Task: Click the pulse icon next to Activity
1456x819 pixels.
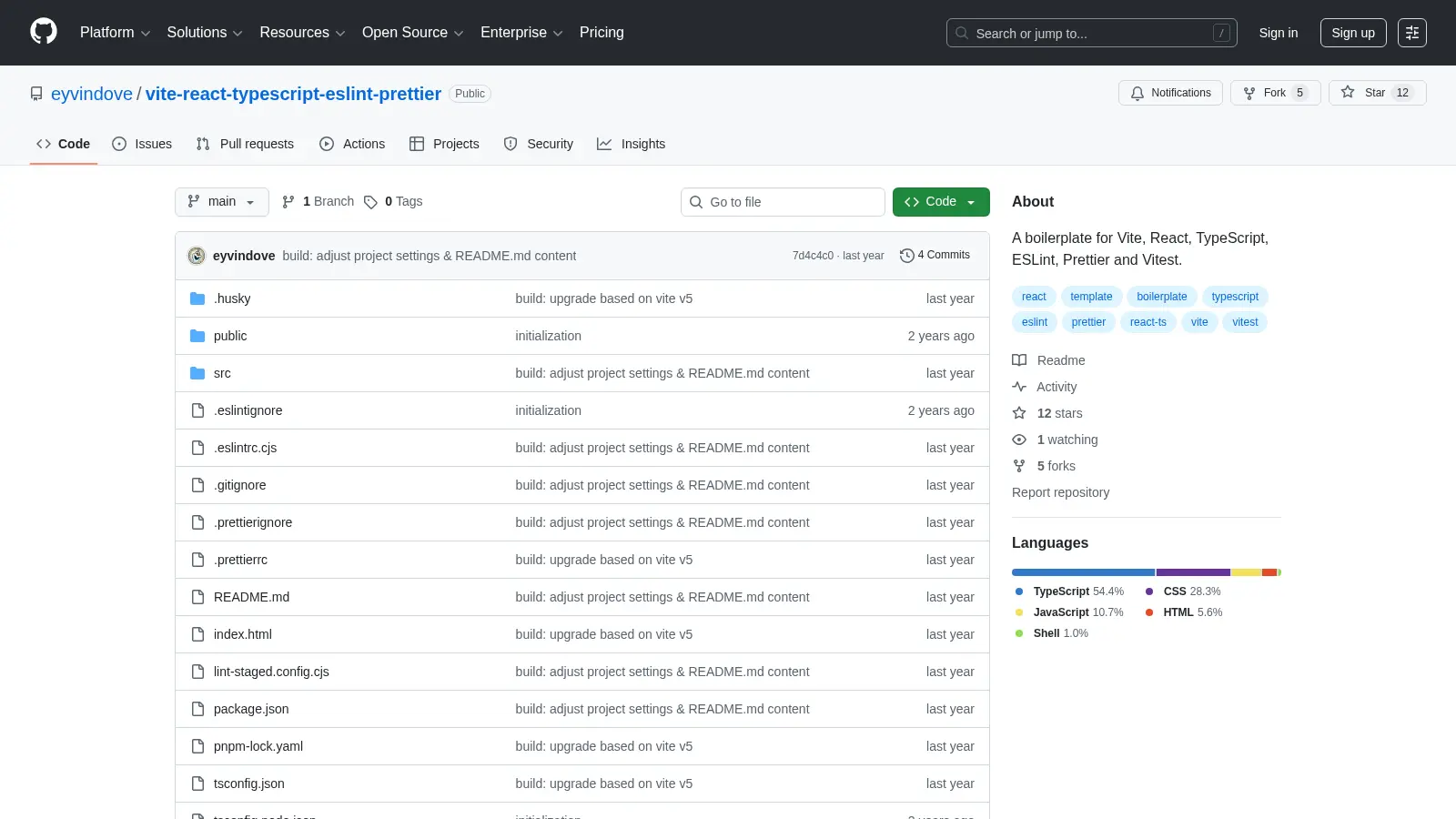Action: (x=1019, y=387)
